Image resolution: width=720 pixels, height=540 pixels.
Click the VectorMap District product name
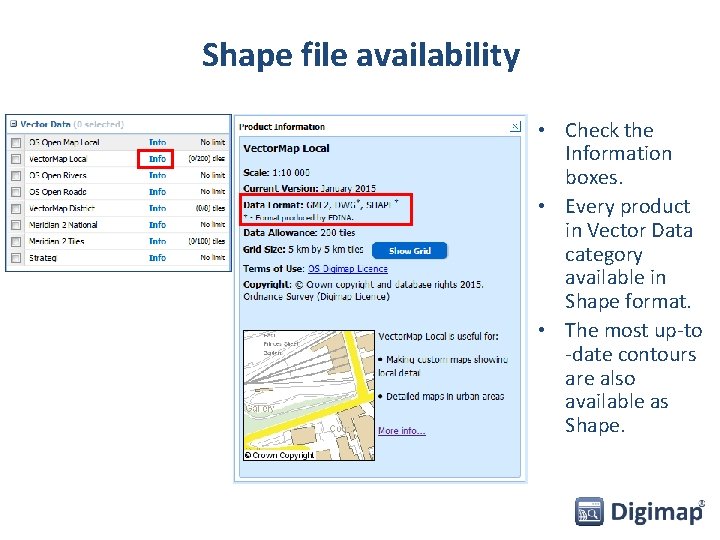[62, 208]
